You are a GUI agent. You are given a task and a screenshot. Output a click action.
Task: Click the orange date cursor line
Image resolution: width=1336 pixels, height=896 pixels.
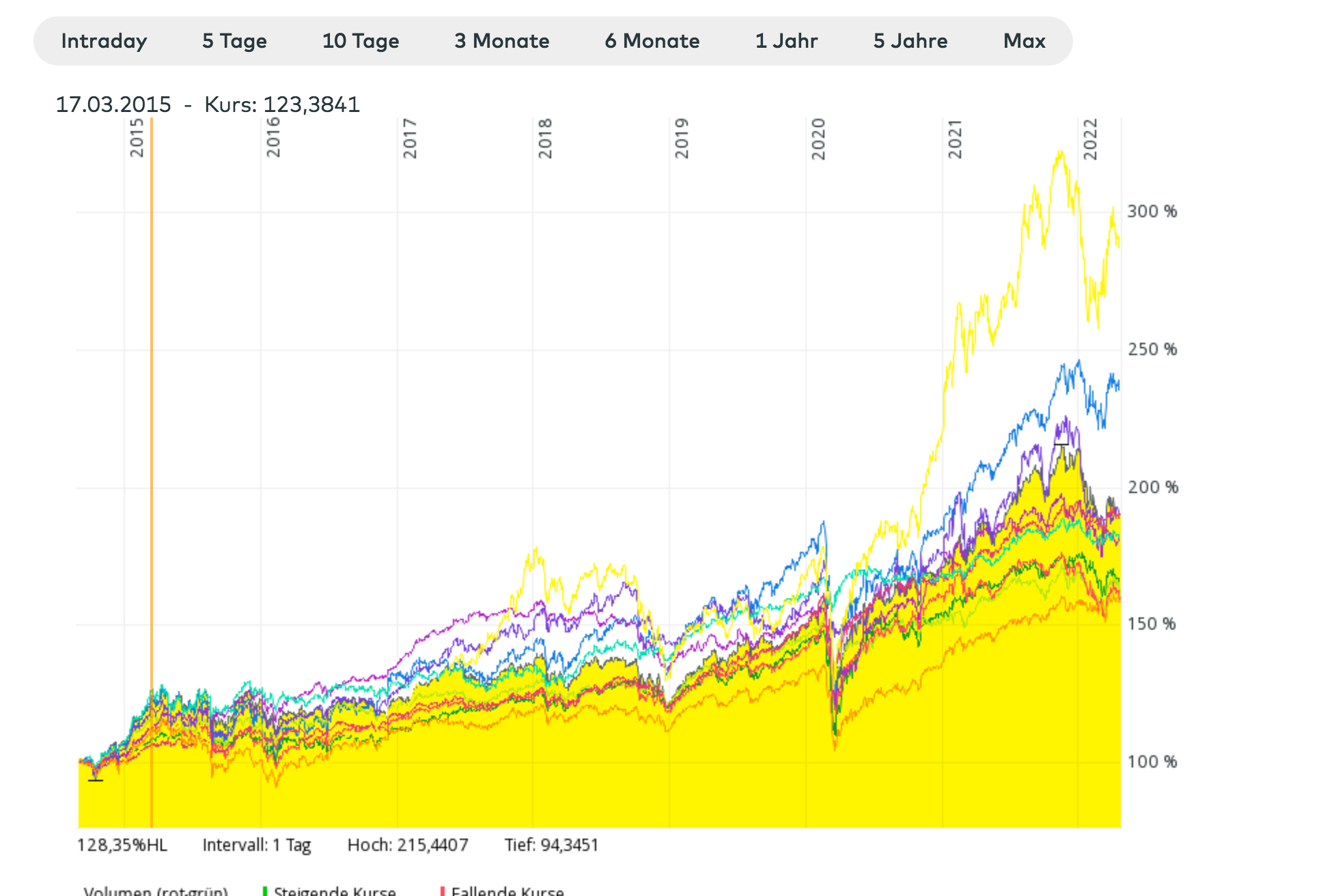[x=152, y=410]
